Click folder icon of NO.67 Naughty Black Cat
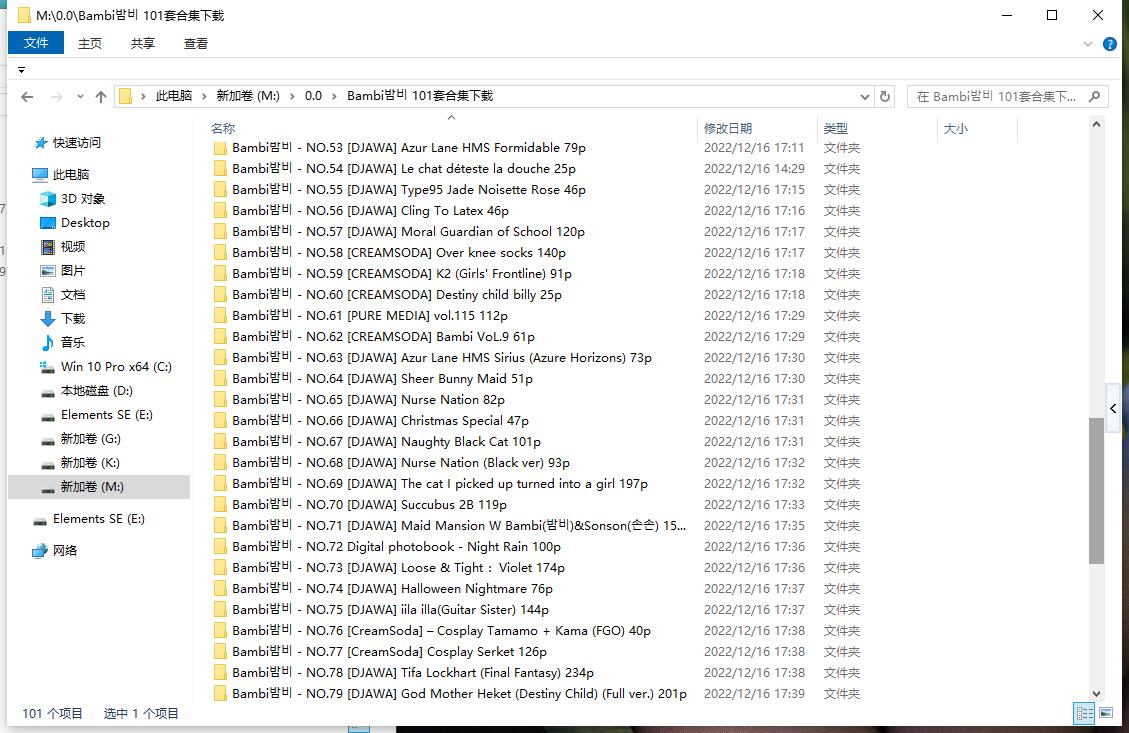The height and width of the screenshot is (733, 1129). click(220, 441)
